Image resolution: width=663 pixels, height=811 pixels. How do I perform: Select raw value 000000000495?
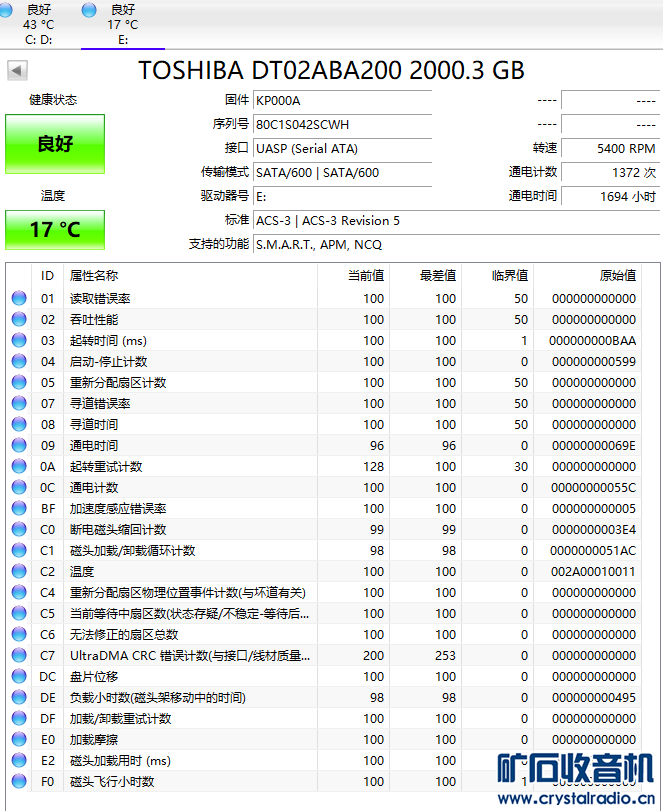point(594,697)
